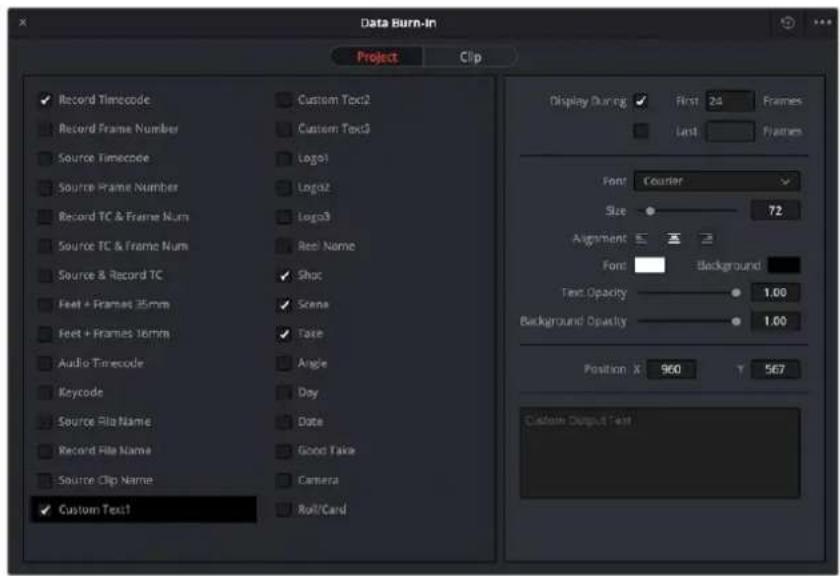
Task: Enable Good Take checkbox
Action: click(x=284, y=451)
